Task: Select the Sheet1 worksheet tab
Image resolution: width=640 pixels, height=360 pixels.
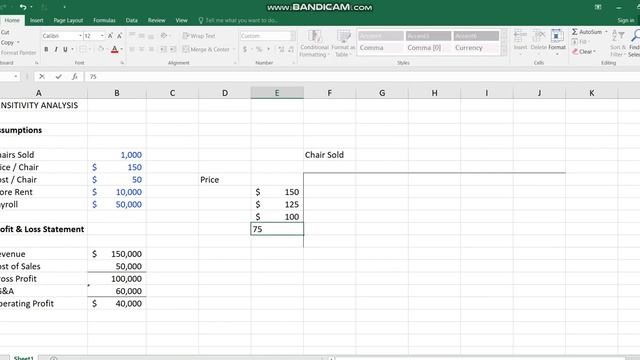Action: (x=23, y=358)
